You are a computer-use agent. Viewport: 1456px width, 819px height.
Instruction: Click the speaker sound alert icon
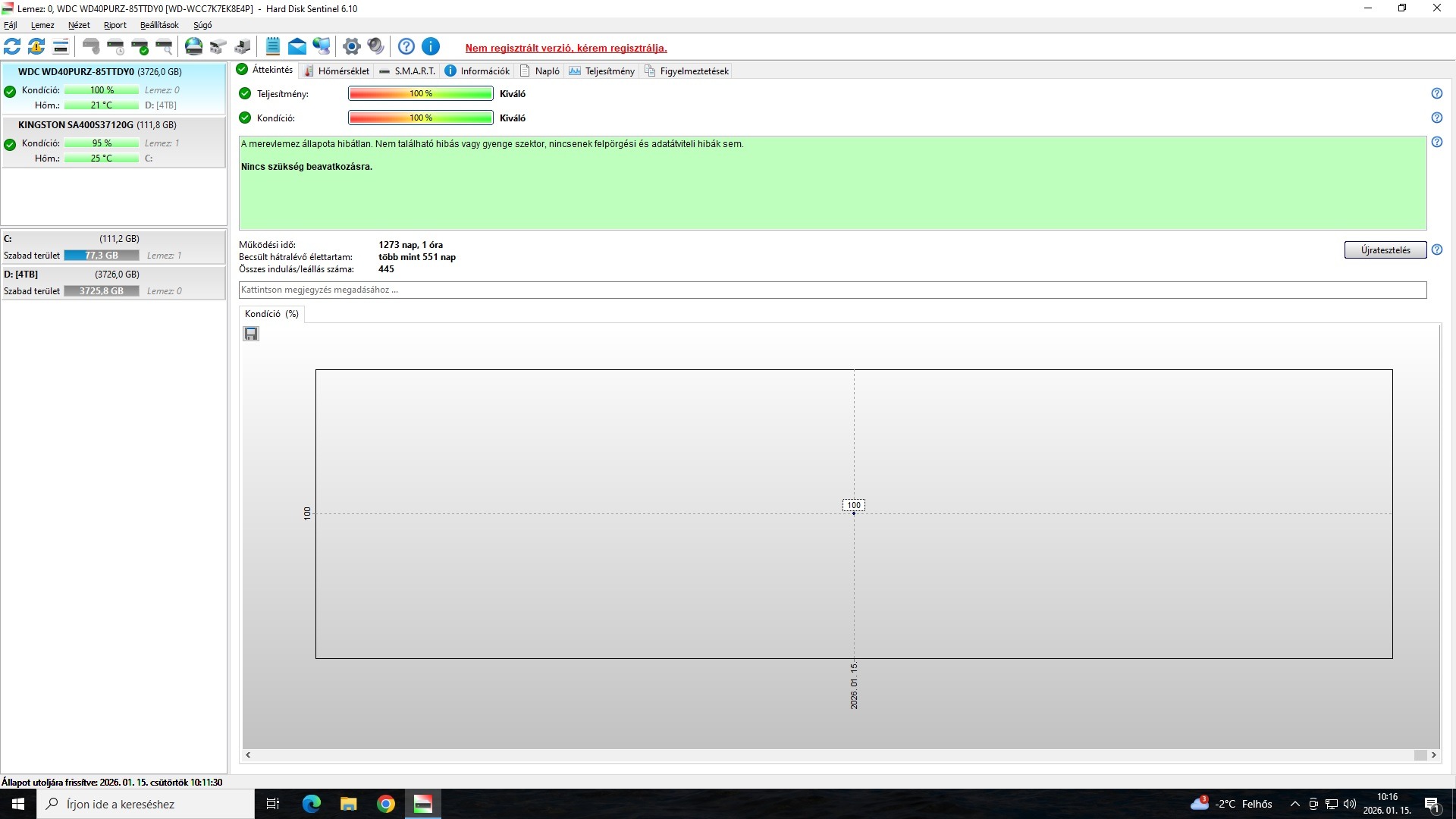[375, 46]
